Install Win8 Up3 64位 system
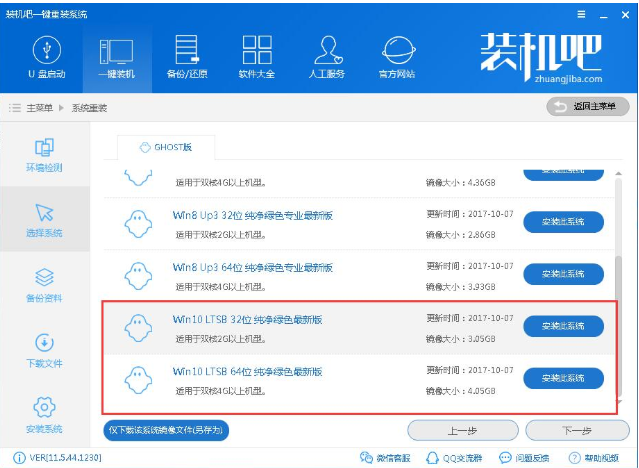This screenshot has width=639, height=468. (563, 274)
